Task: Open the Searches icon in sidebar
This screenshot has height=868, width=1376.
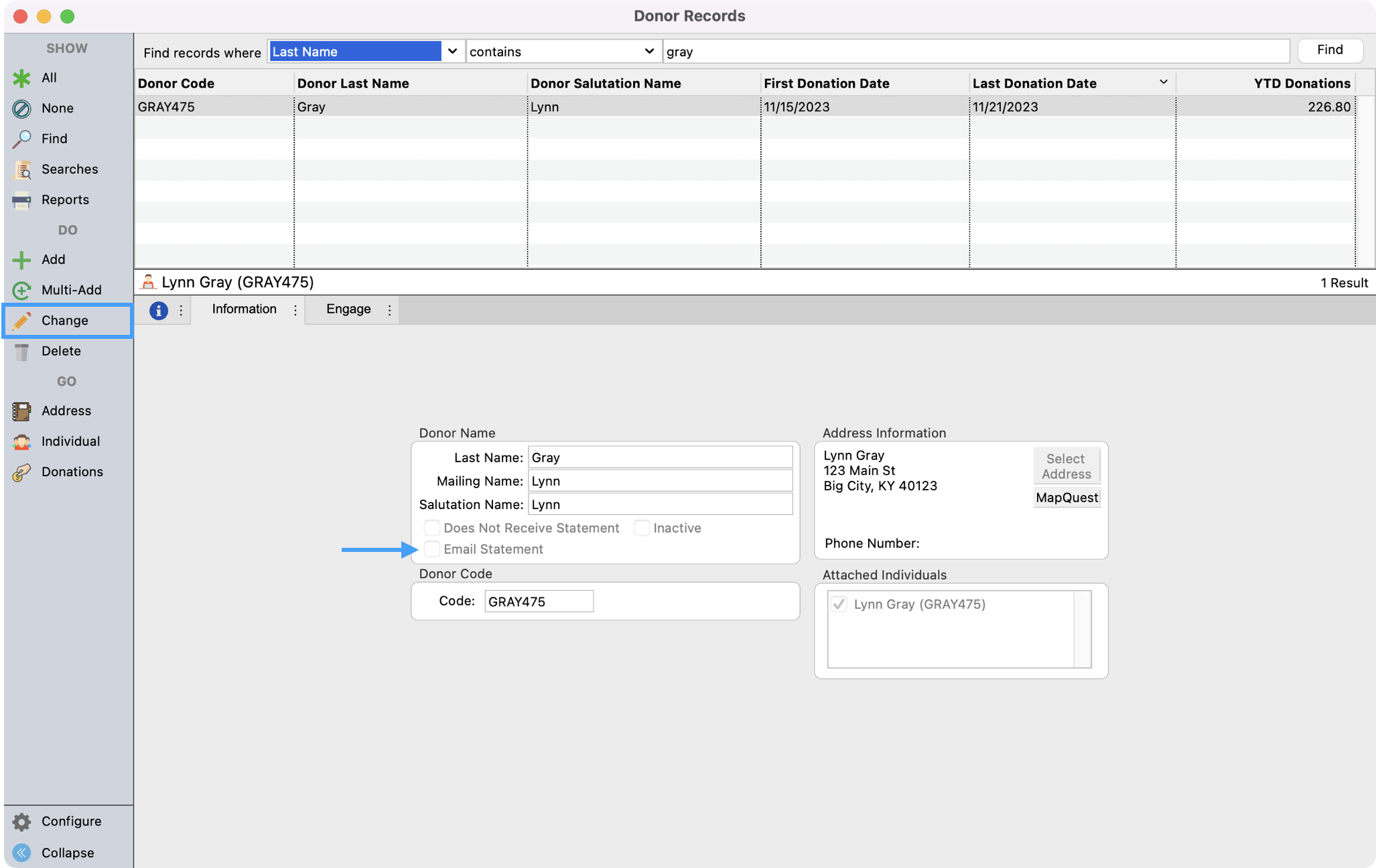Action: tap(21, 169)
